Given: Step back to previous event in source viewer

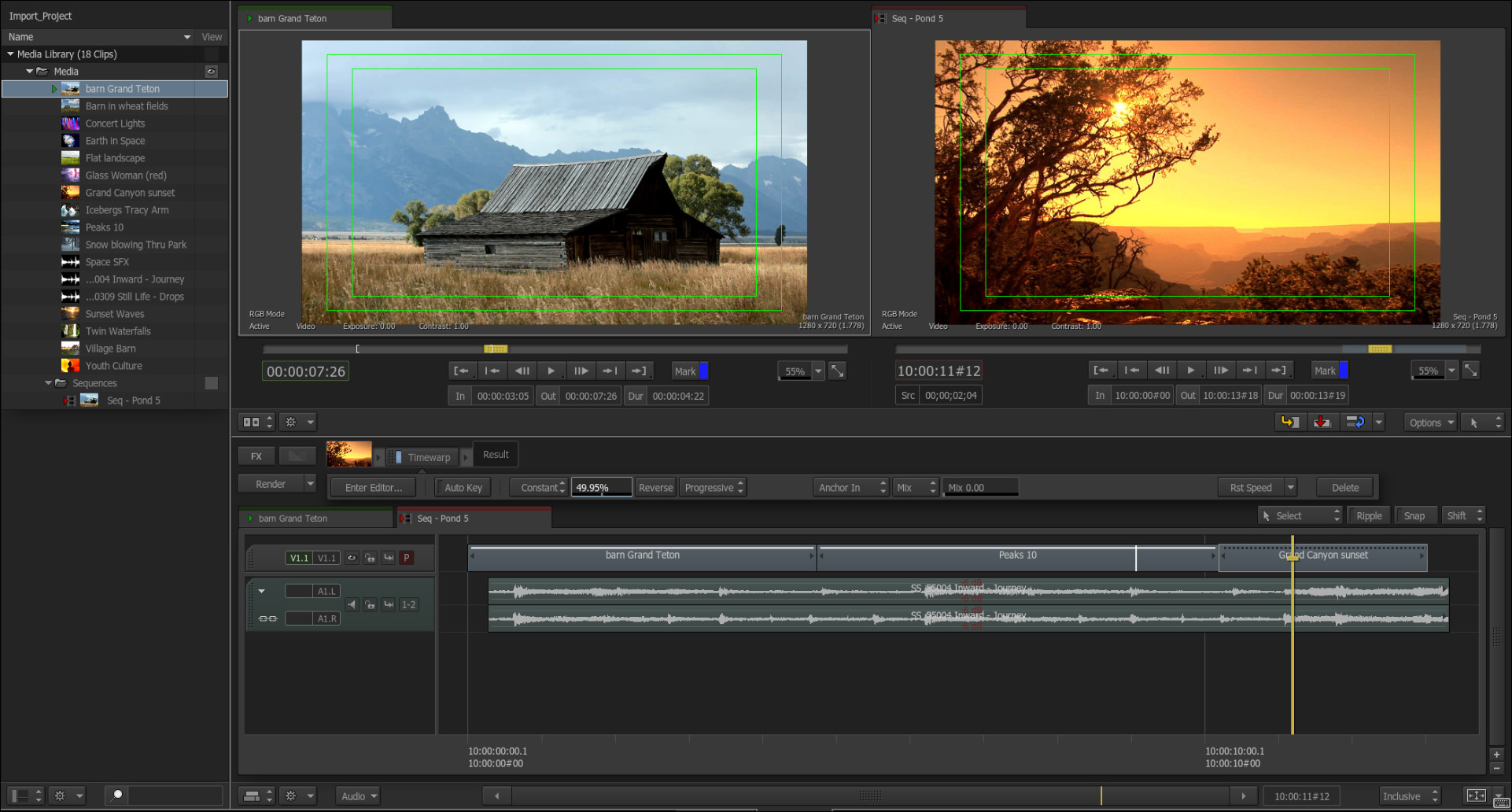Looking at the screenshot, I should (492, 371).
